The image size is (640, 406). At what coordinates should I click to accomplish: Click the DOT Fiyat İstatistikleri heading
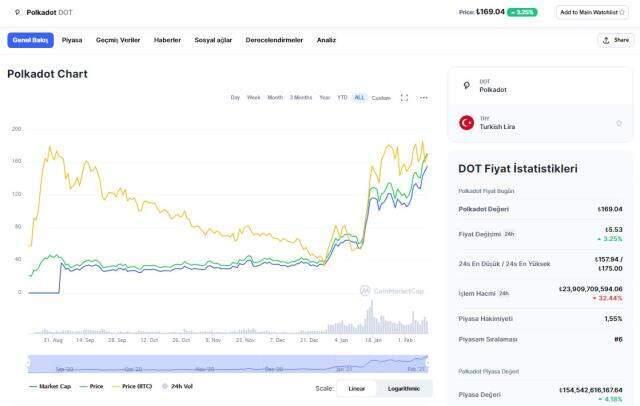click(x=518, y=169)
